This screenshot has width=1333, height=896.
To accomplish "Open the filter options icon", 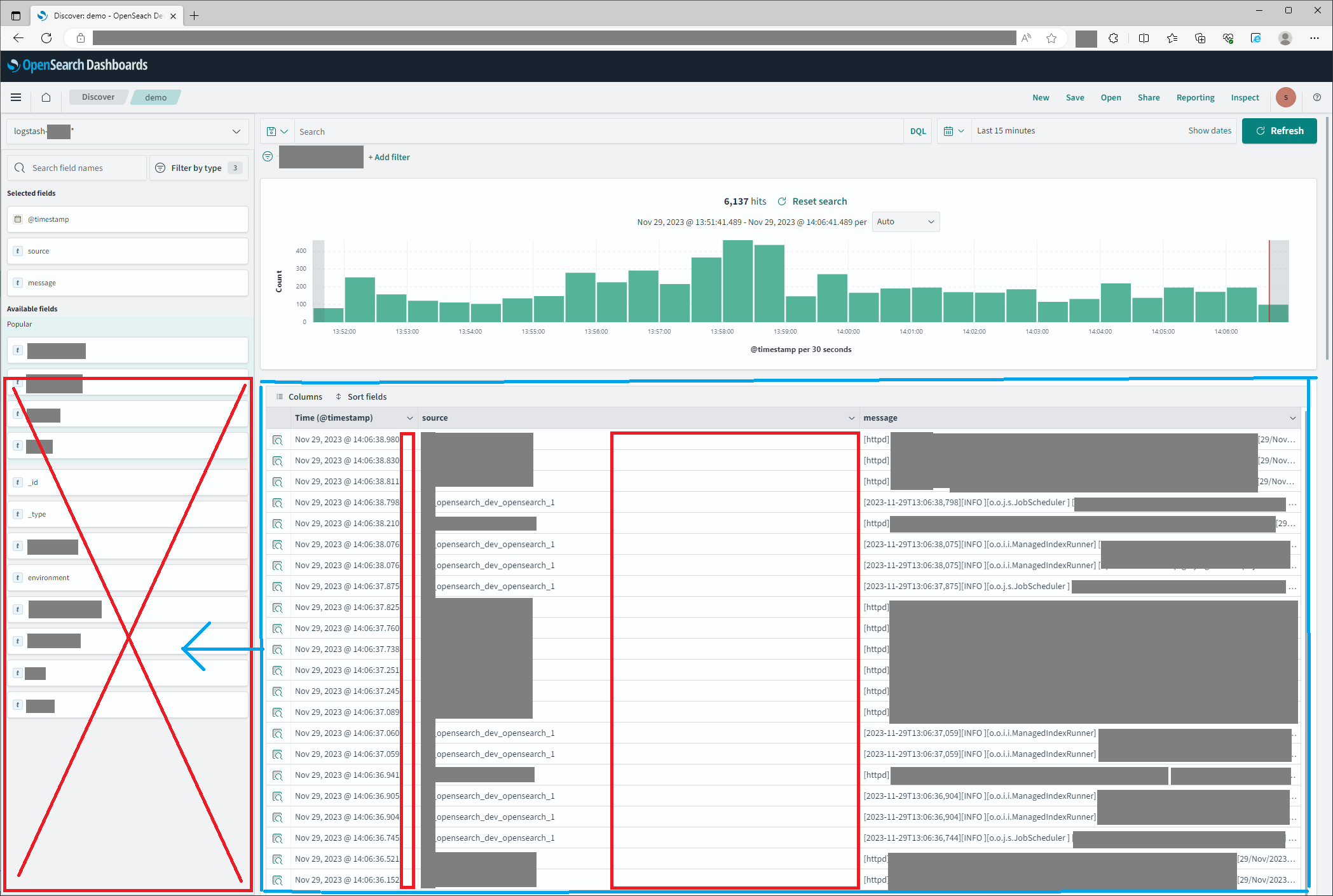I will [x=268, y=156].
